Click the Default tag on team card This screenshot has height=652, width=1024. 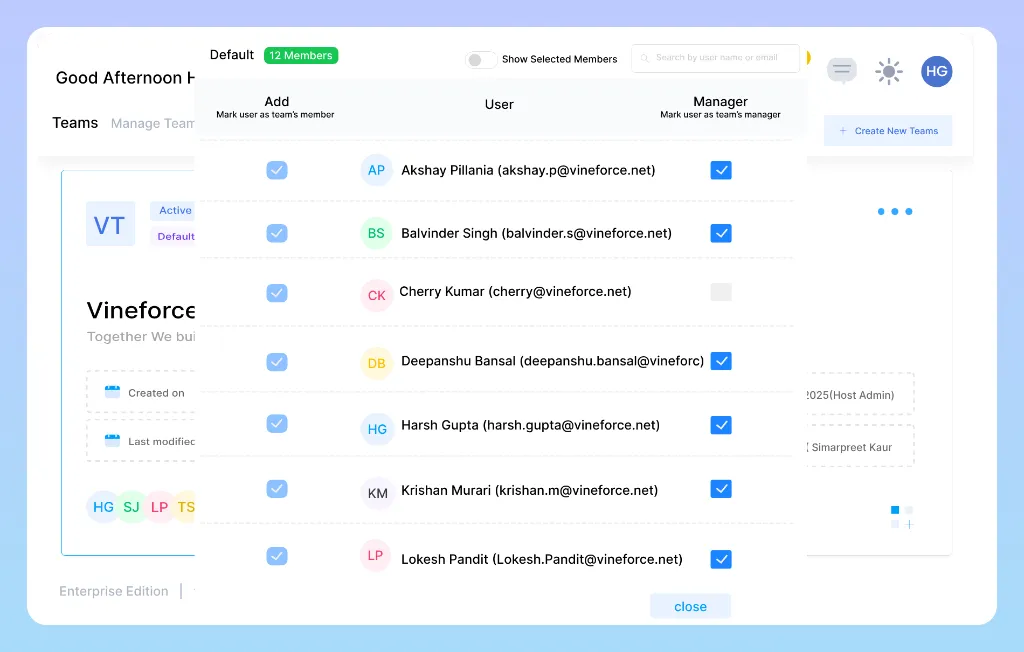[175, 236]
